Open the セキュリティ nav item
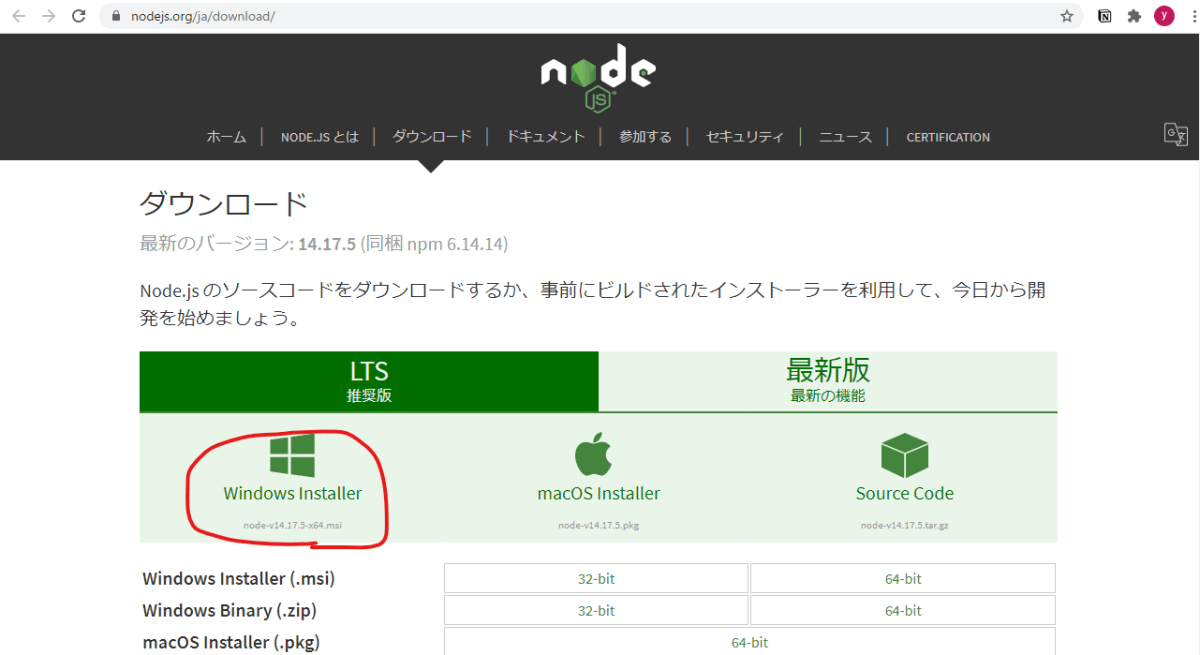This screenshot has height=655, width=1200. point(745,137)
